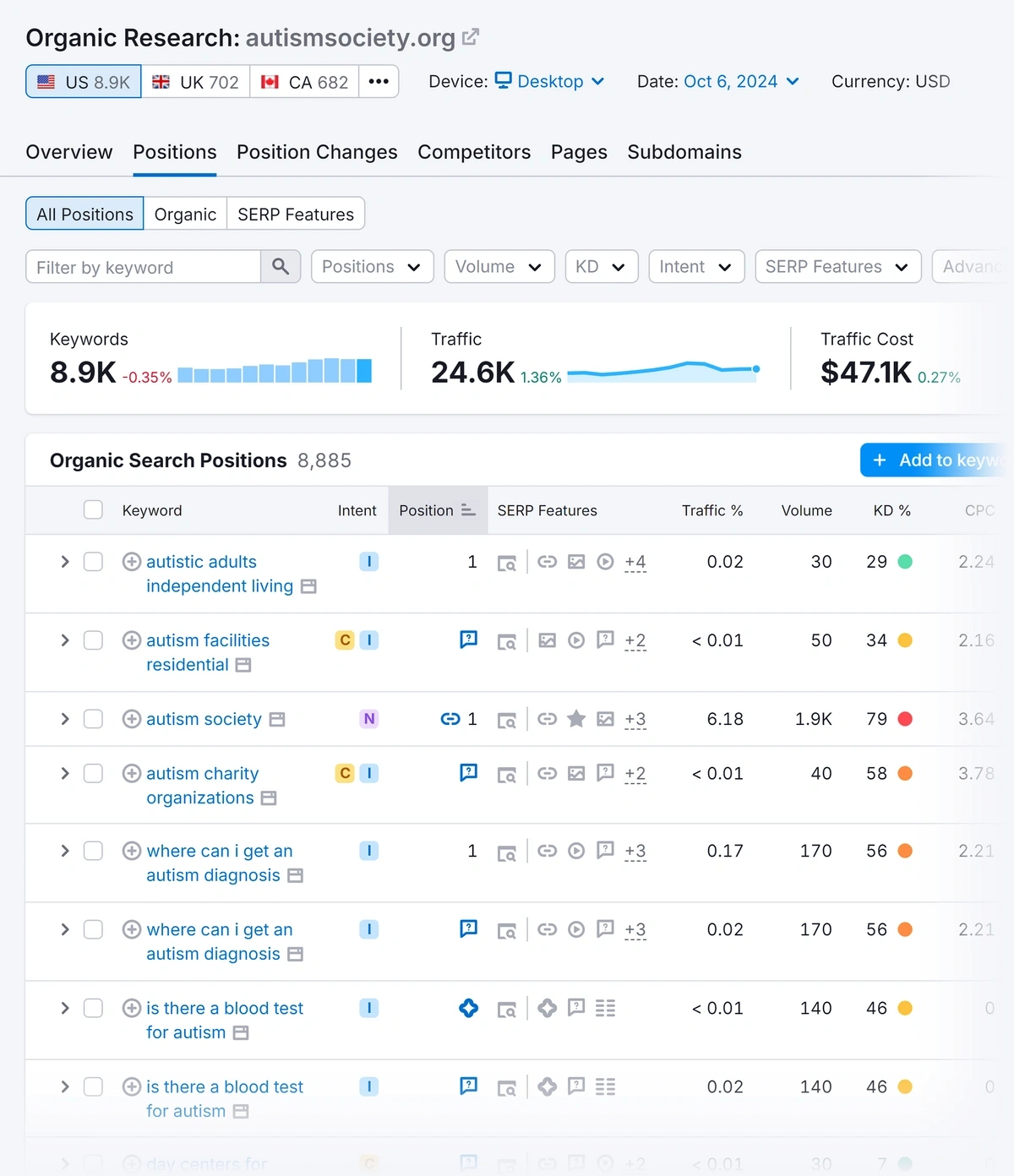Open the Intent filter dropdown
The image size is (1014, 1176).
(696, 267)
